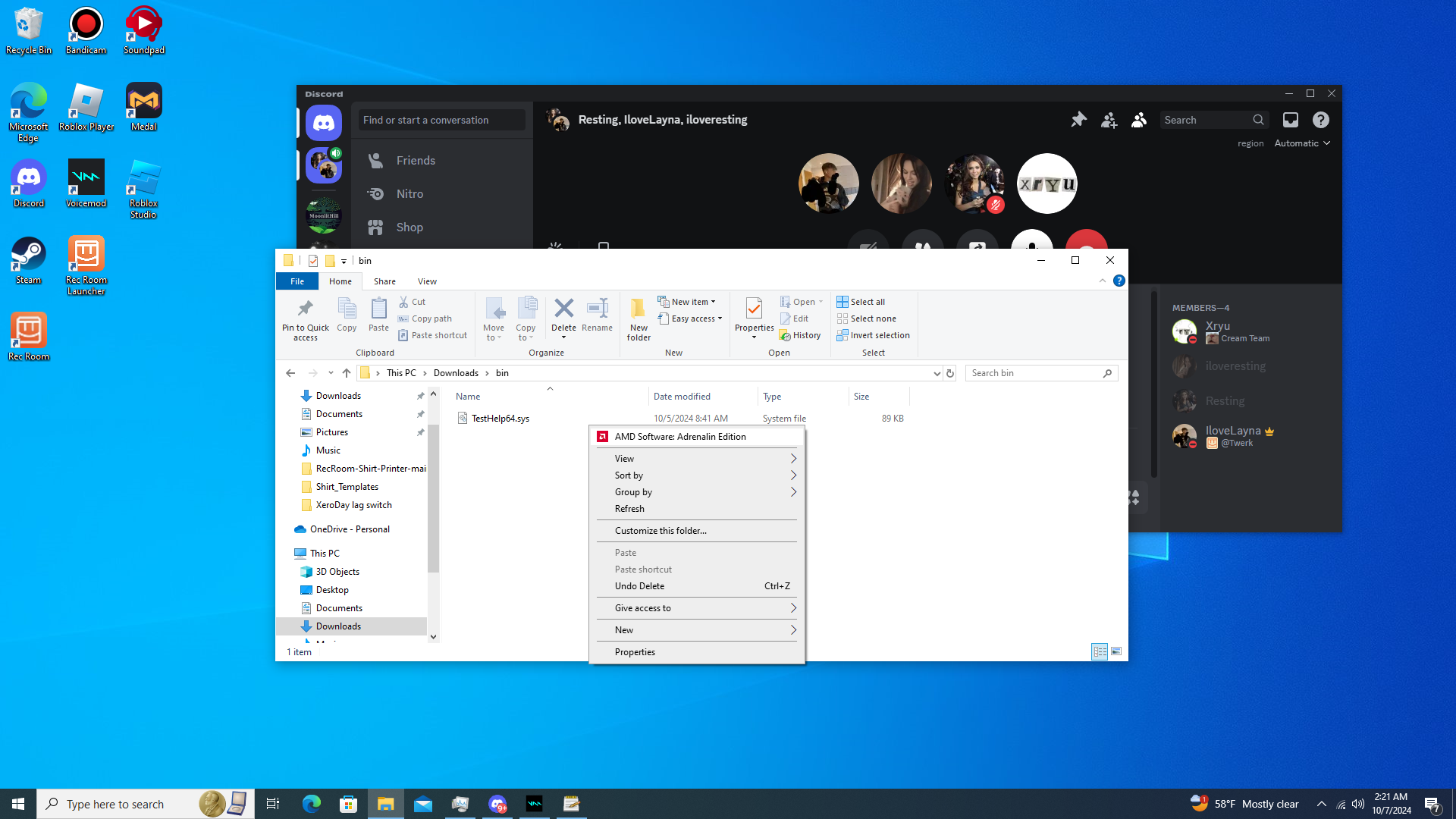The height and width of the screenshot is (819, 1456).
Task: Click the Discord pinned messages icon
Action: (x=1078, y=120)
